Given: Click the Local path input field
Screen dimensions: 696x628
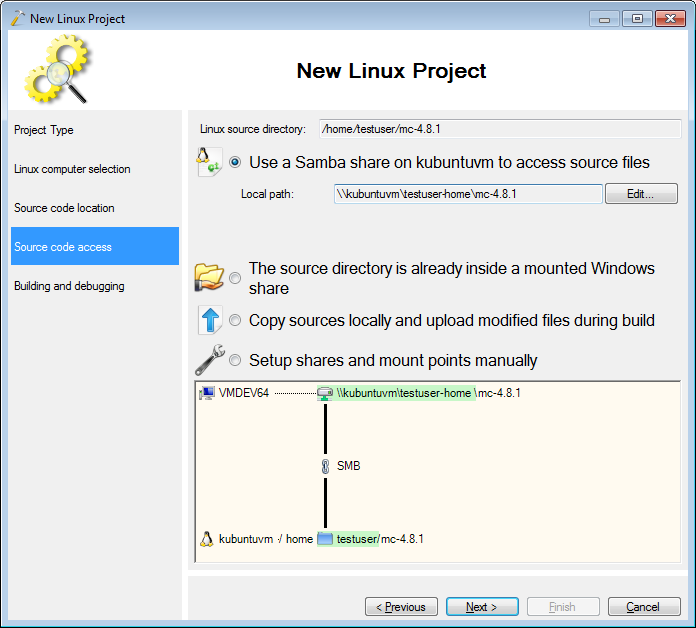Looking at the screenshot, I should tap(468, 194).
